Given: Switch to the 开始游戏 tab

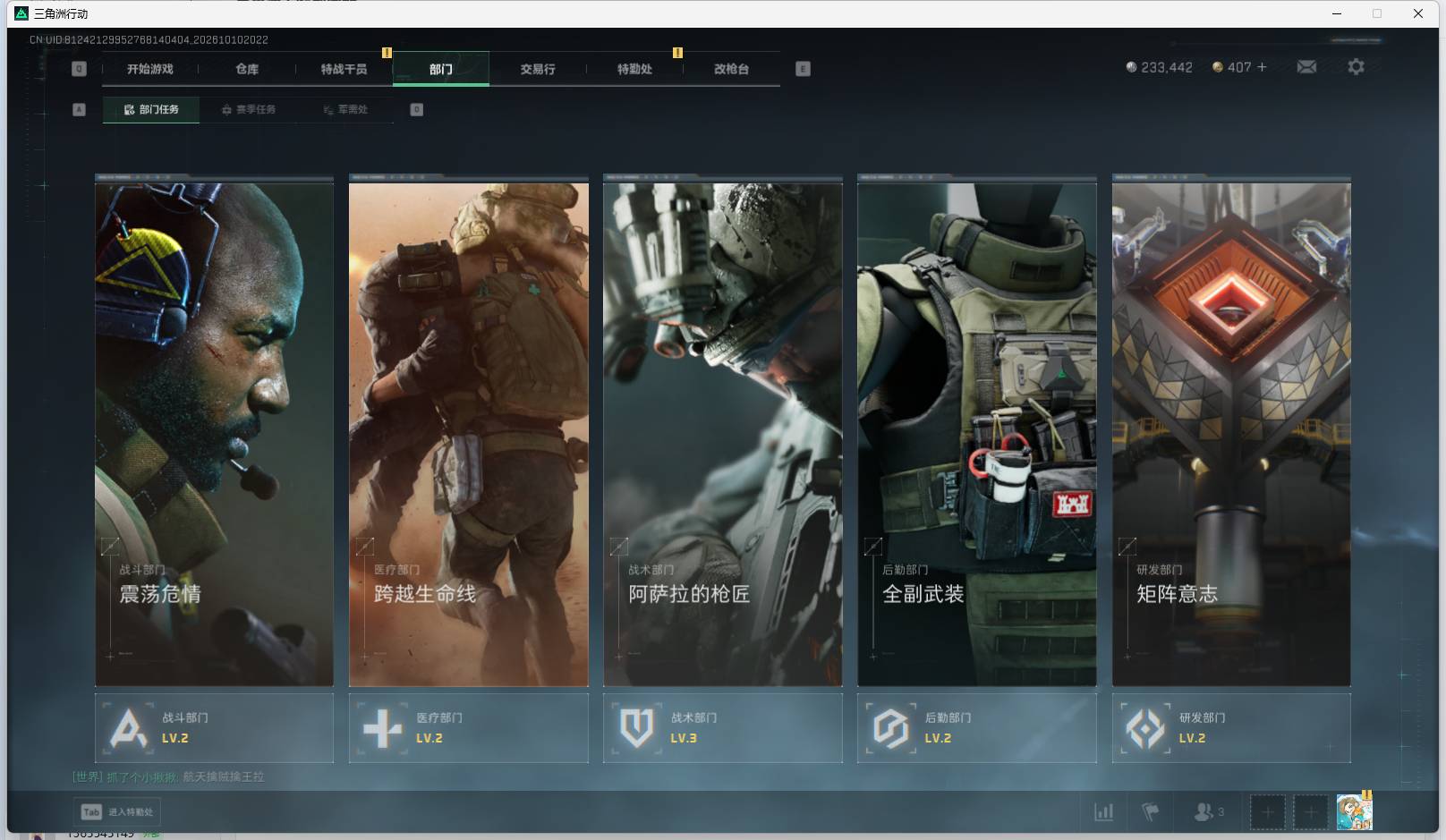Looking at the screenshot, I should (x=150, y=69).
